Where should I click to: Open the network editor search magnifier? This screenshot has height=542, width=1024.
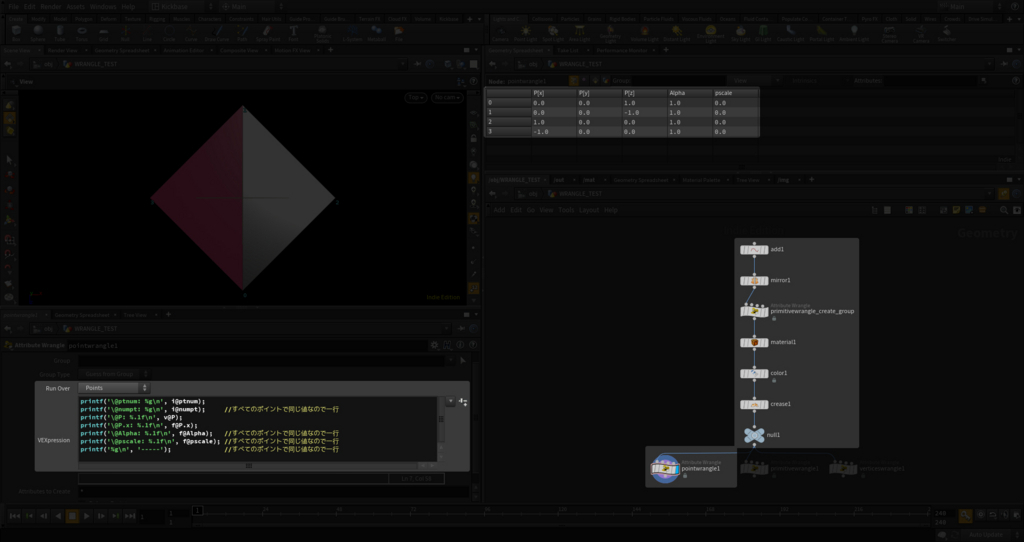pyautogui.click(x=1004, y=210)
